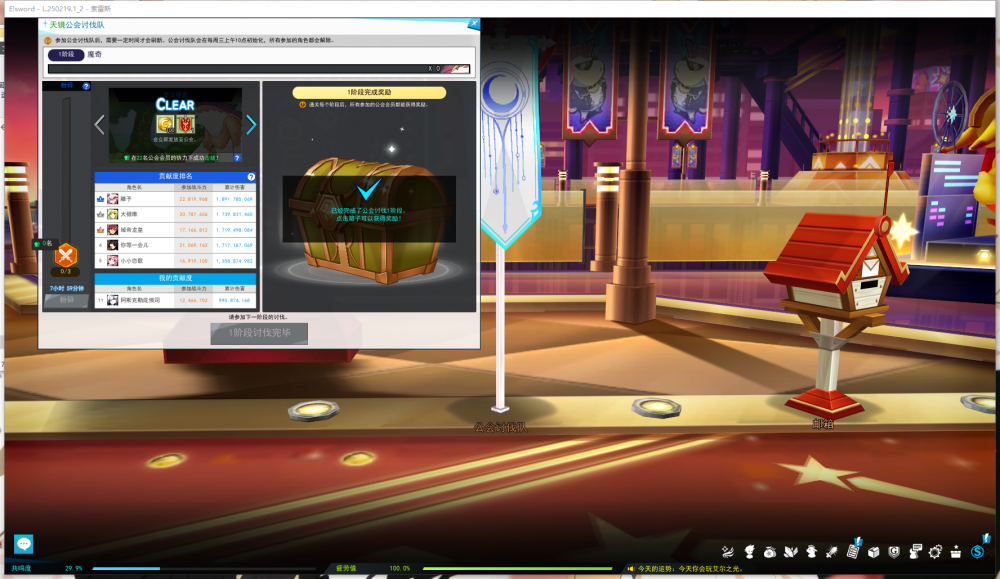Click the 疲劳值 green progress bar
The image size is (1000, 579).
[x=517, y=568]
